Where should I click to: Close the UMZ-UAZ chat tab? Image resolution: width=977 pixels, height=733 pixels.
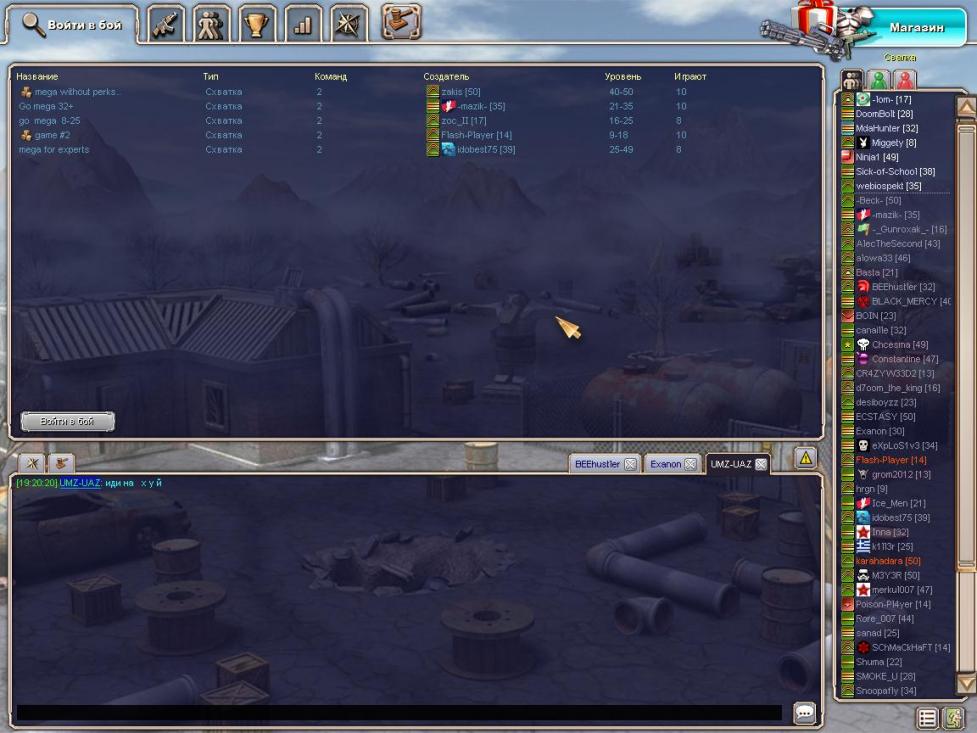[761, 464]
